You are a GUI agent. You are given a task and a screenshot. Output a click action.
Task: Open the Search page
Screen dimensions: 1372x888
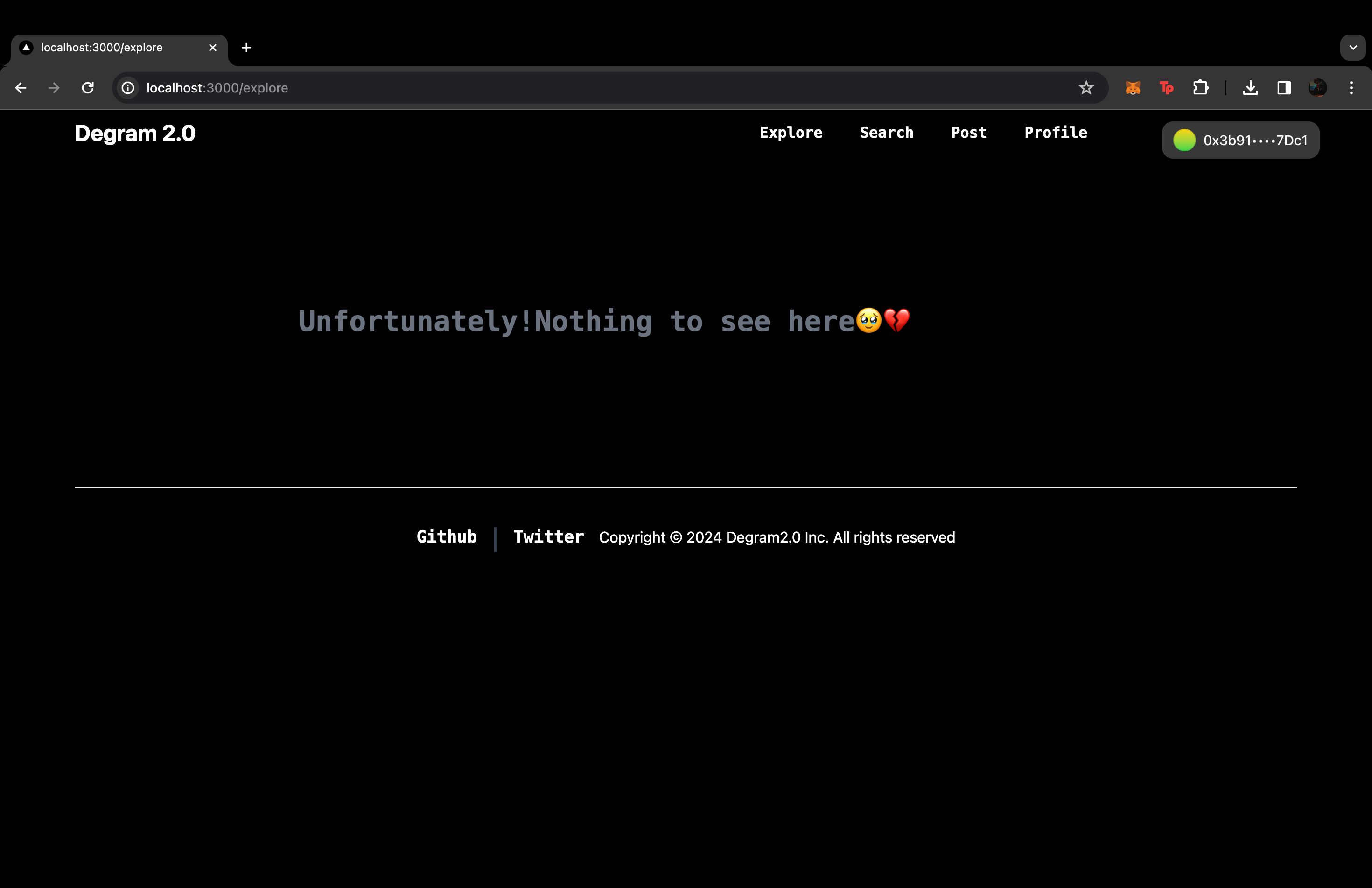click(887, 132)
